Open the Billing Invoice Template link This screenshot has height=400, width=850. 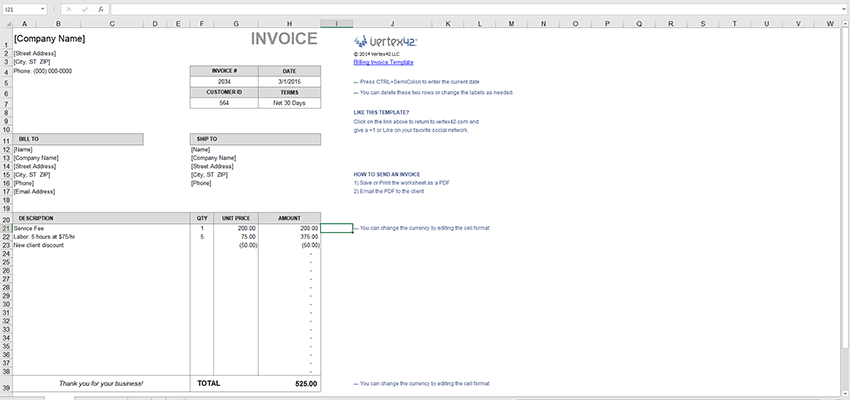[x=383, y=62]
